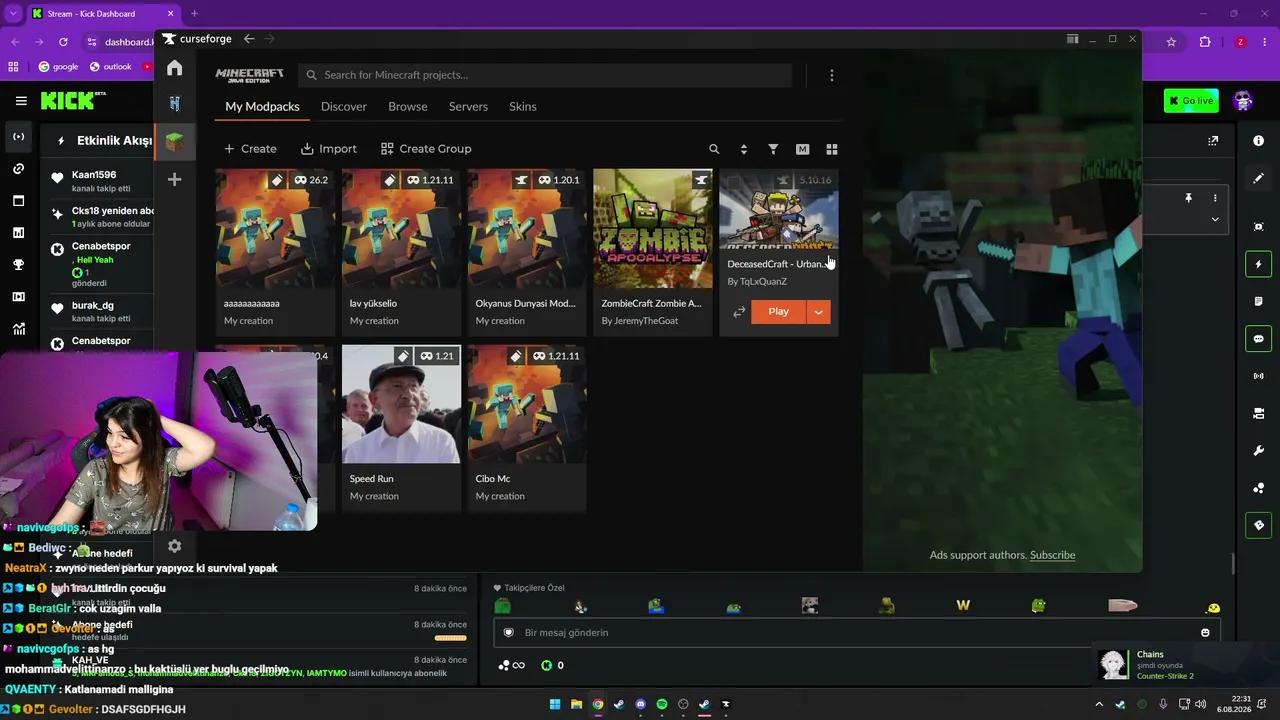The image size is (1280, 720).
Task: Open the Okyanus Dunyasi modpack card
Action: (x=527, y=252)
